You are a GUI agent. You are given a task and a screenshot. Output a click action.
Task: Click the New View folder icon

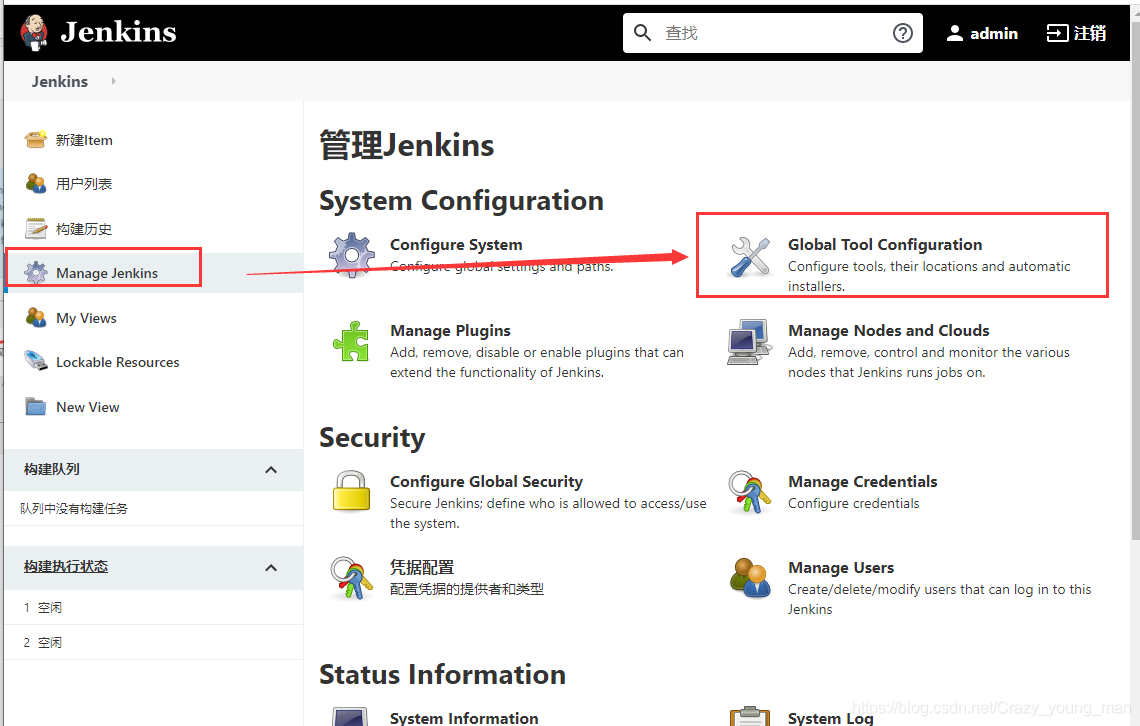coord(36,406)
